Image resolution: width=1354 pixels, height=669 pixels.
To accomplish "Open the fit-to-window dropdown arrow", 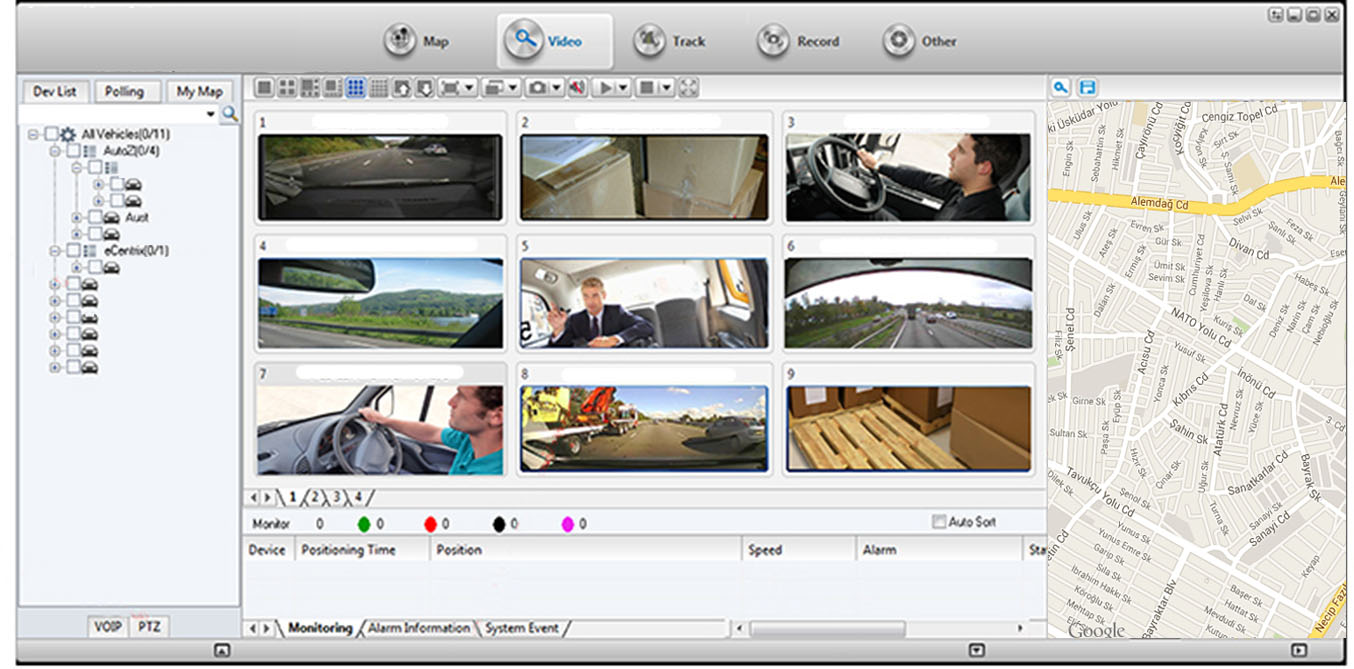I will pos(469,88).
